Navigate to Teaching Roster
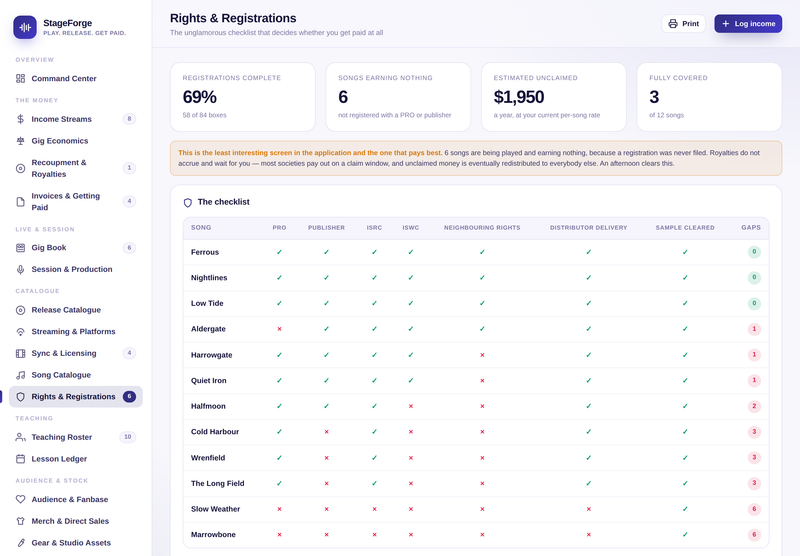This screenshot has height=556, width=800. pos(76,437)
